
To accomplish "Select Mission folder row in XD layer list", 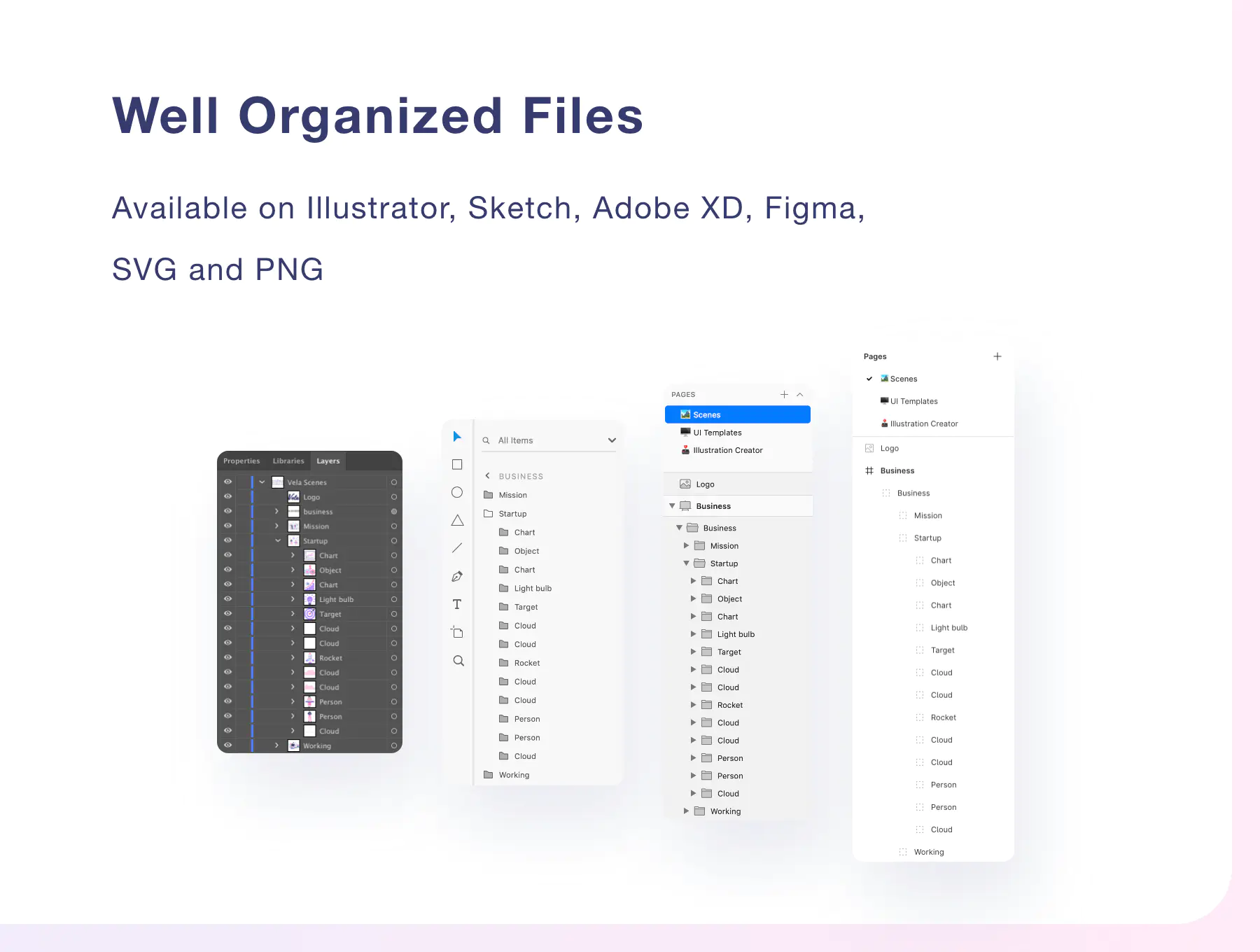I will pyautogui.click(x=549, y=495).
